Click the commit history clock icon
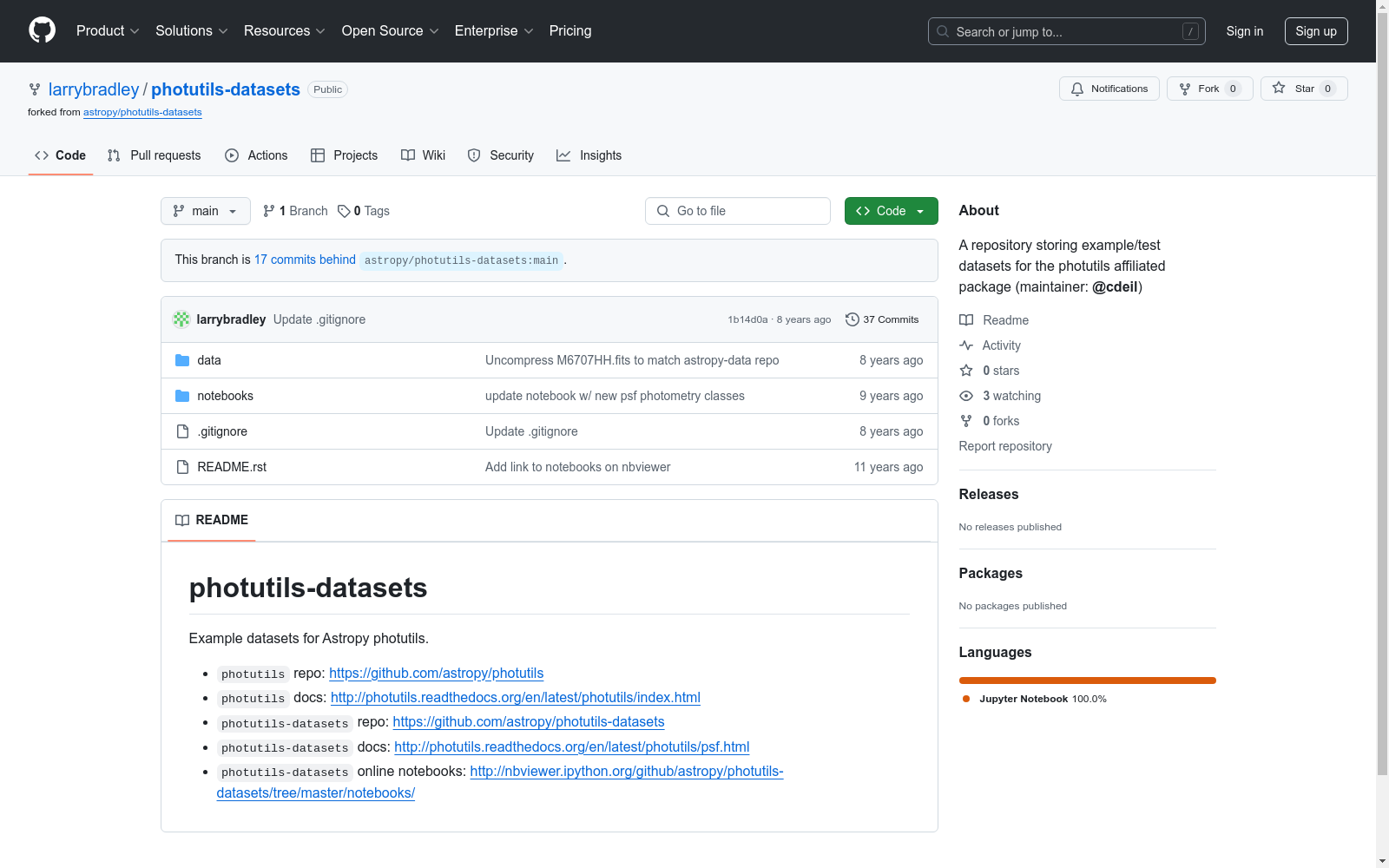Image resolution: width=1389 pixels, height=868 pixels. pyautogui.click(x=852, y=319)
